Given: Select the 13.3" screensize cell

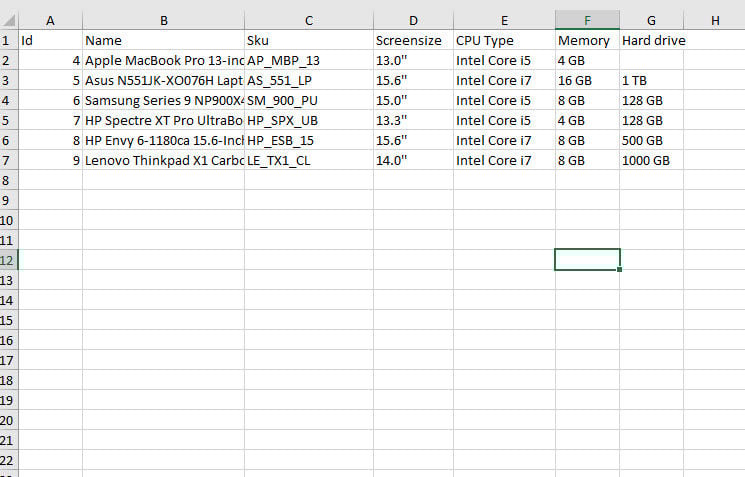Looking at the screenshot, I should click(413, 120).
